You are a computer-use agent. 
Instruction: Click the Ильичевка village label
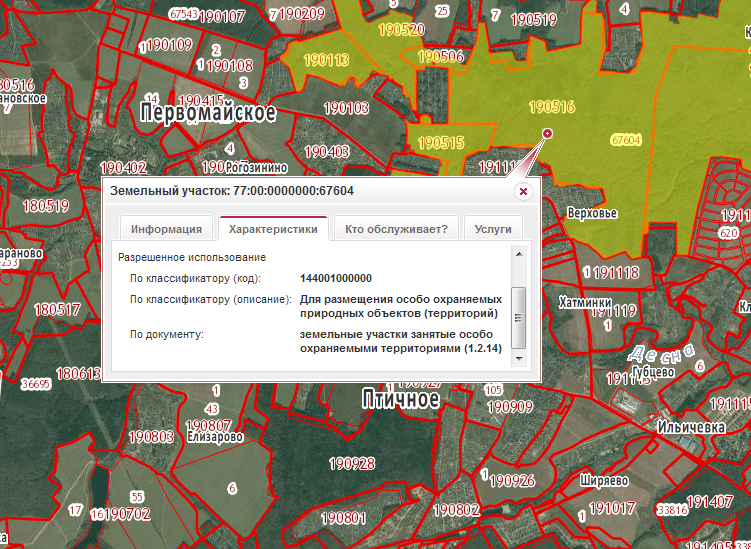tap(691, 427)
